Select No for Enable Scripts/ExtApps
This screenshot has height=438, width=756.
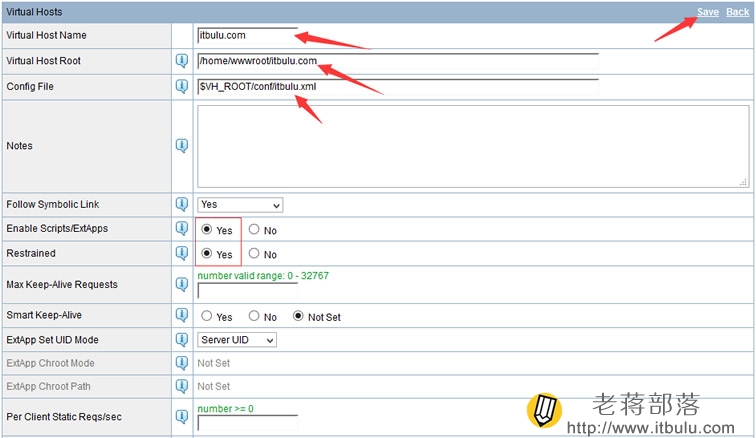254,229
